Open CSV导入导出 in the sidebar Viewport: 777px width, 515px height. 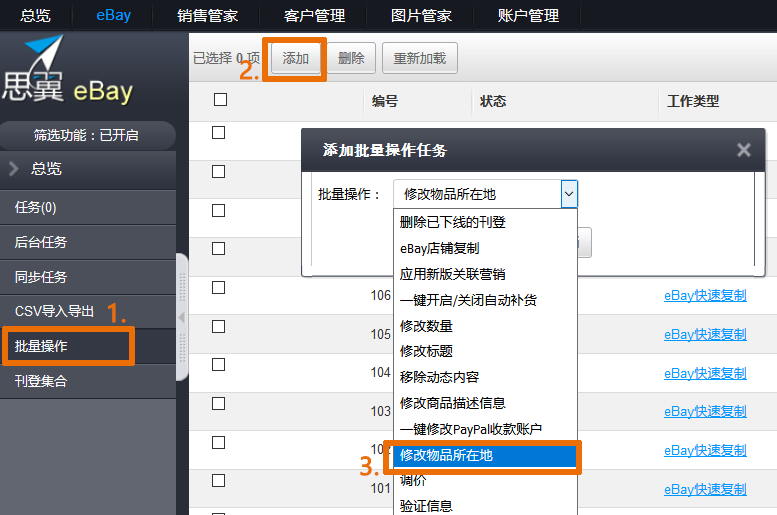(x=88, y=311)
